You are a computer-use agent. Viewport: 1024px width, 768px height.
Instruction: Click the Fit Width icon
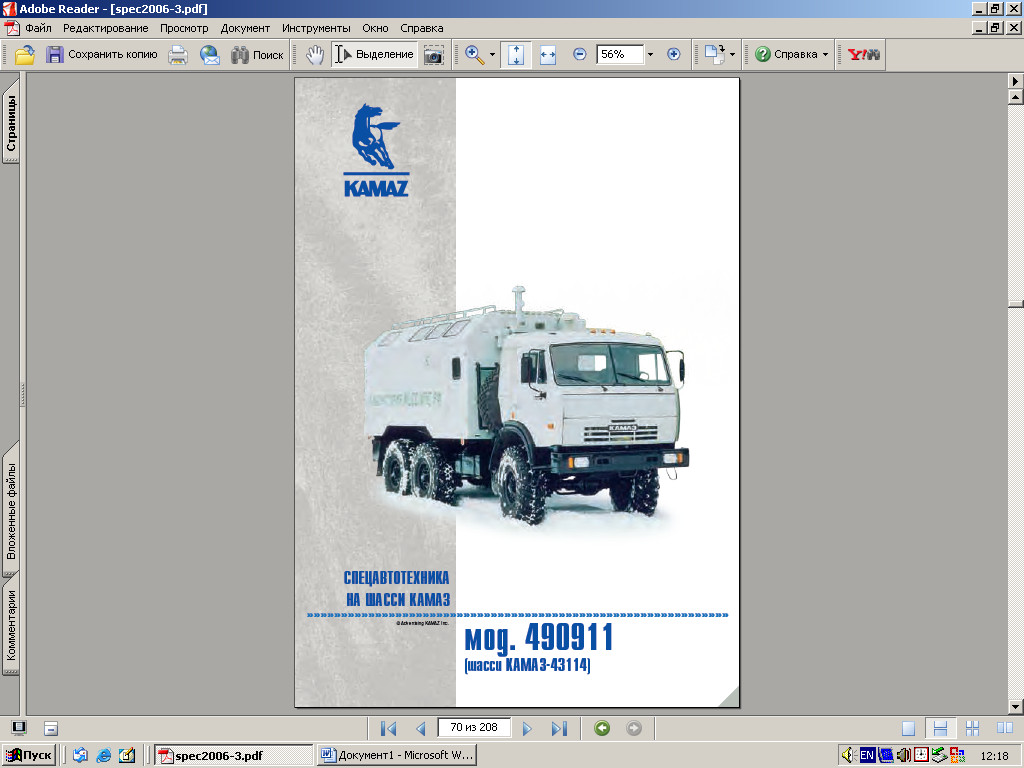548,55
